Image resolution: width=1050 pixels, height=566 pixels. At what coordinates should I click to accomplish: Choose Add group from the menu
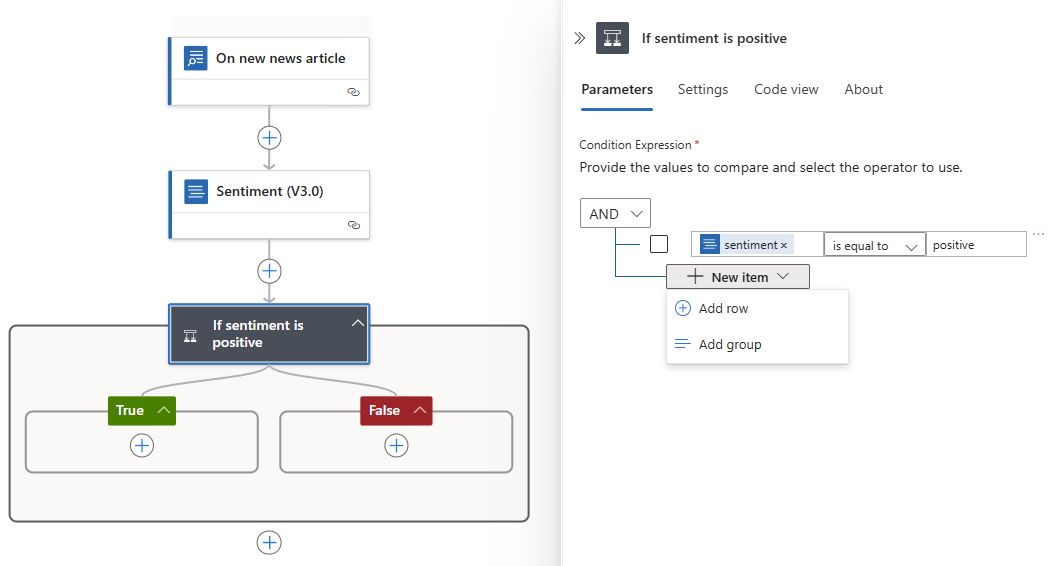(757, 344)
